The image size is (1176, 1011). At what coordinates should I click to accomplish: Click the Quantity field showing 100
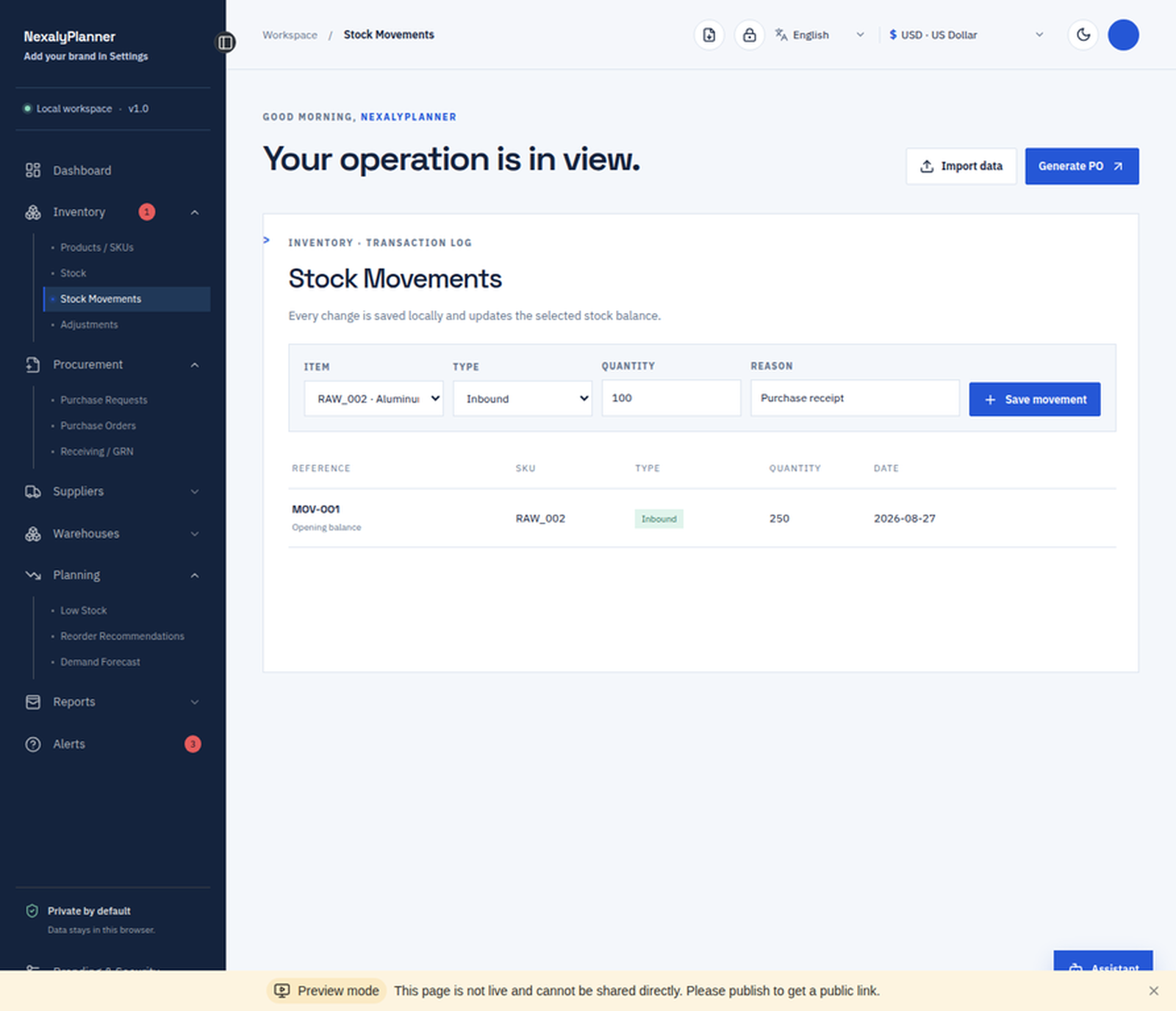pyautogui.click(x=671, y=397)
